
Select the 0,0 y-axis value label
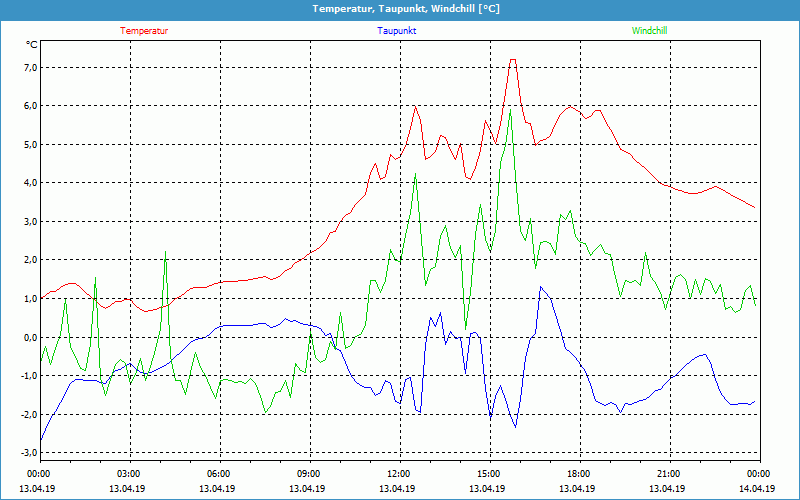click(30, 338)
